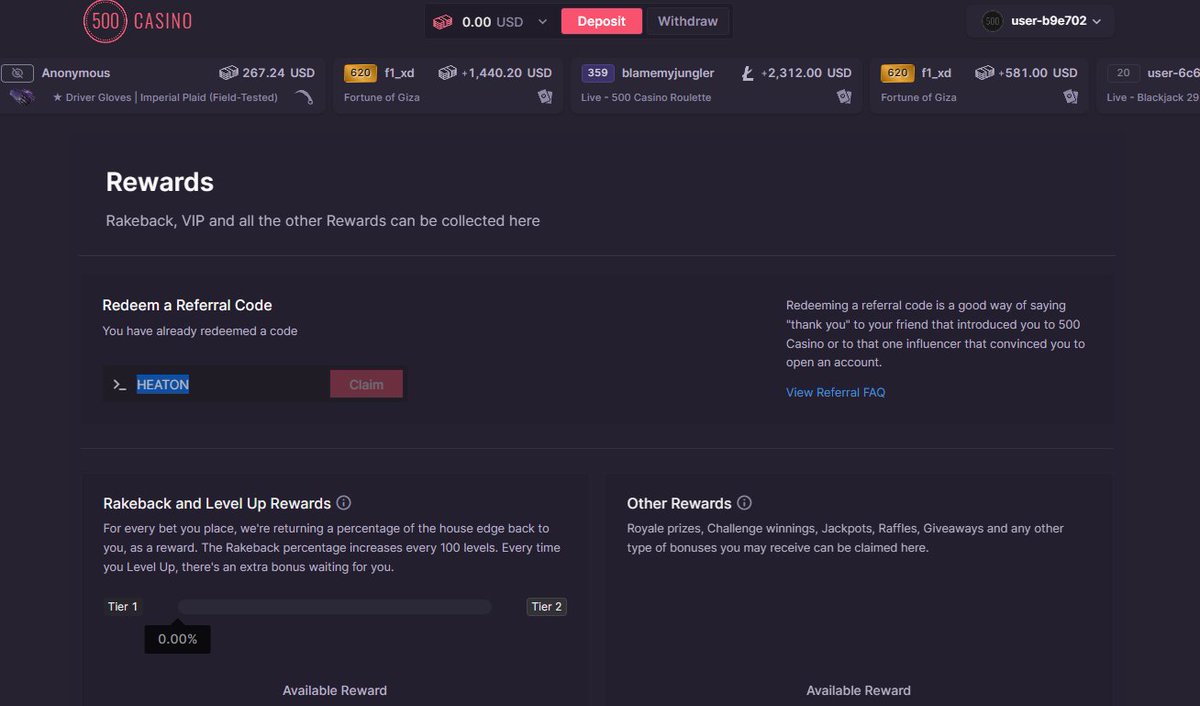Click the first gold 620 level badge
The width and height of the screenshot is (1200, 706).
361,73
